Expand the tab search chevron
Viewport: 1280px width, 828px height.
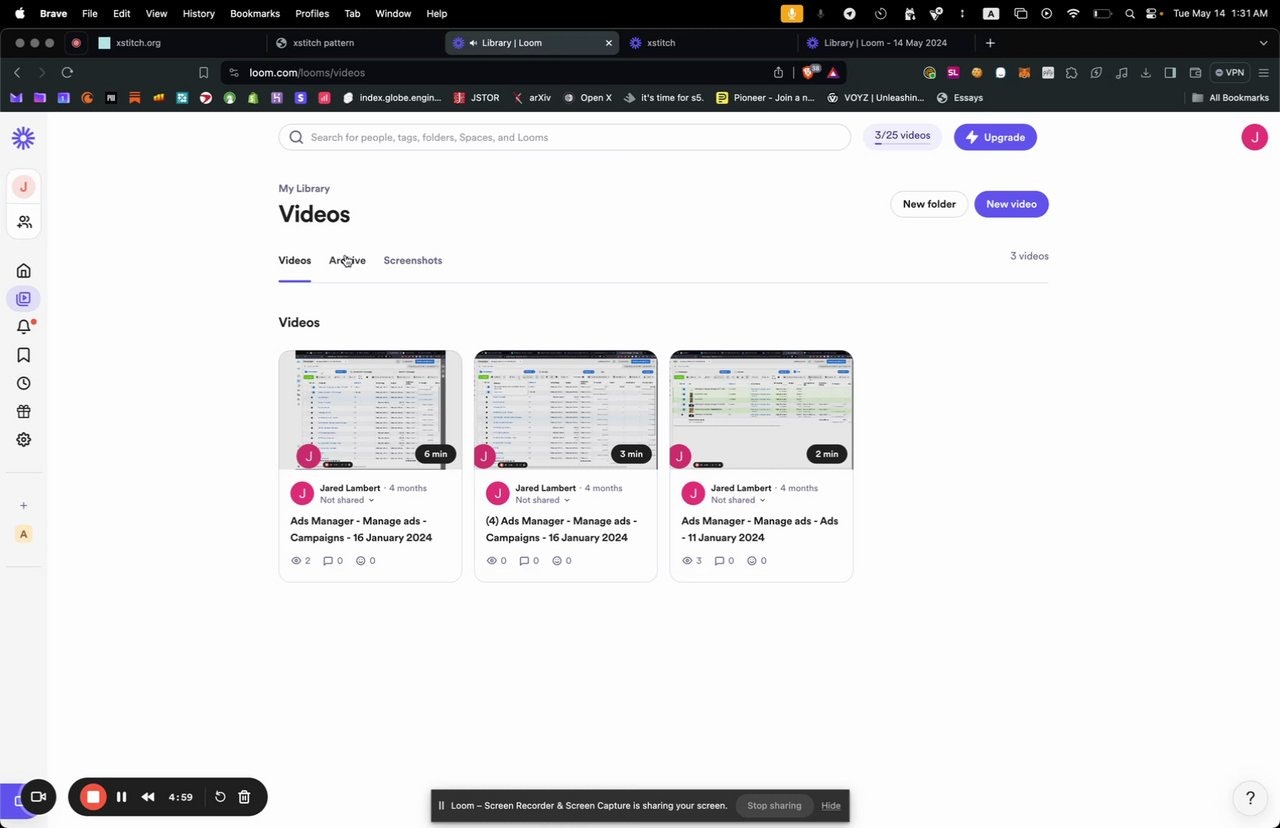tap(1263, 43)
